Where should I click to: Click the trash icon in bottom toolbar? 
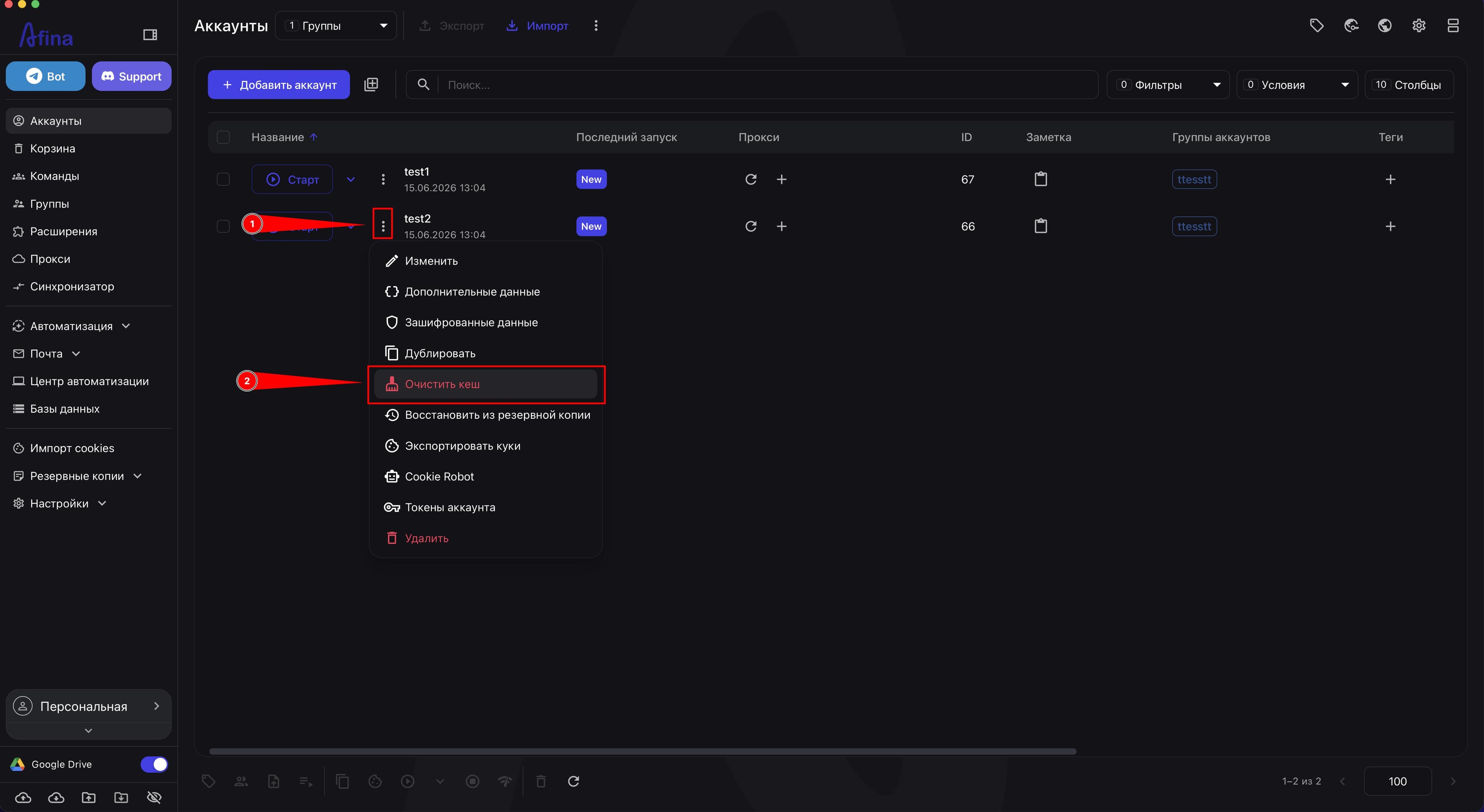pos(541,781)
